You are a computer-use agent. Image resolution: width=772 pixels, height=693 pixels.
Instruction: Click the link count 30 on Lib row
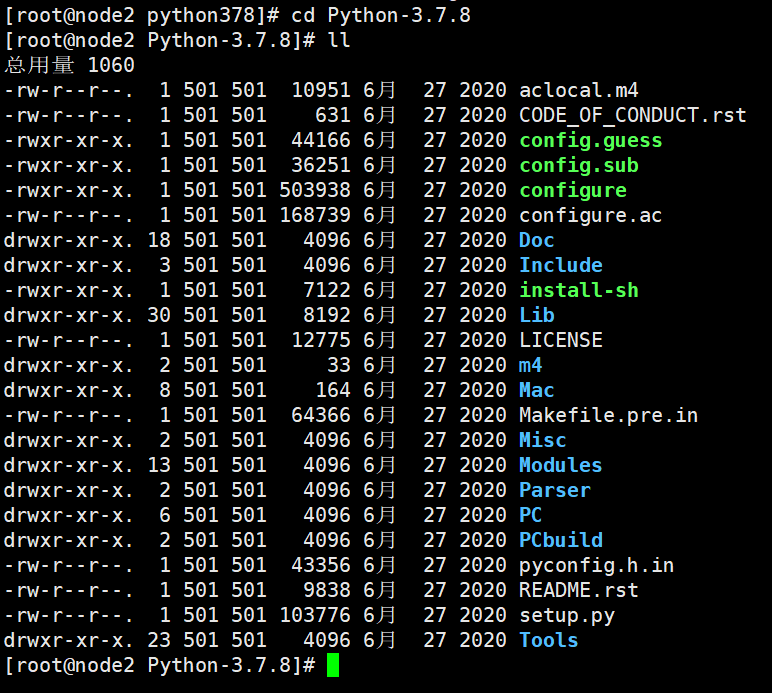click(x=159, y=315)
